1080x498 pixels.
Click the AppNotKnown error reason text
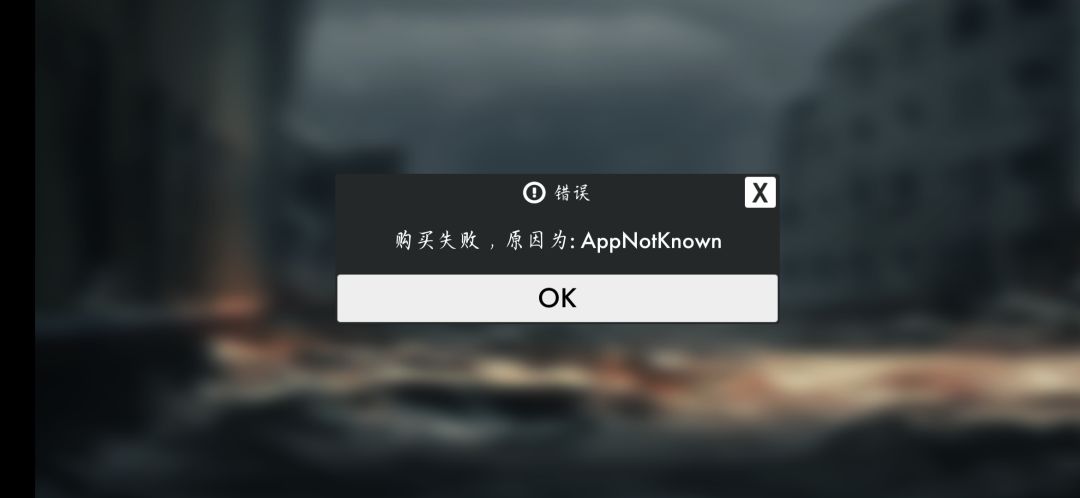tap(651, 241)
